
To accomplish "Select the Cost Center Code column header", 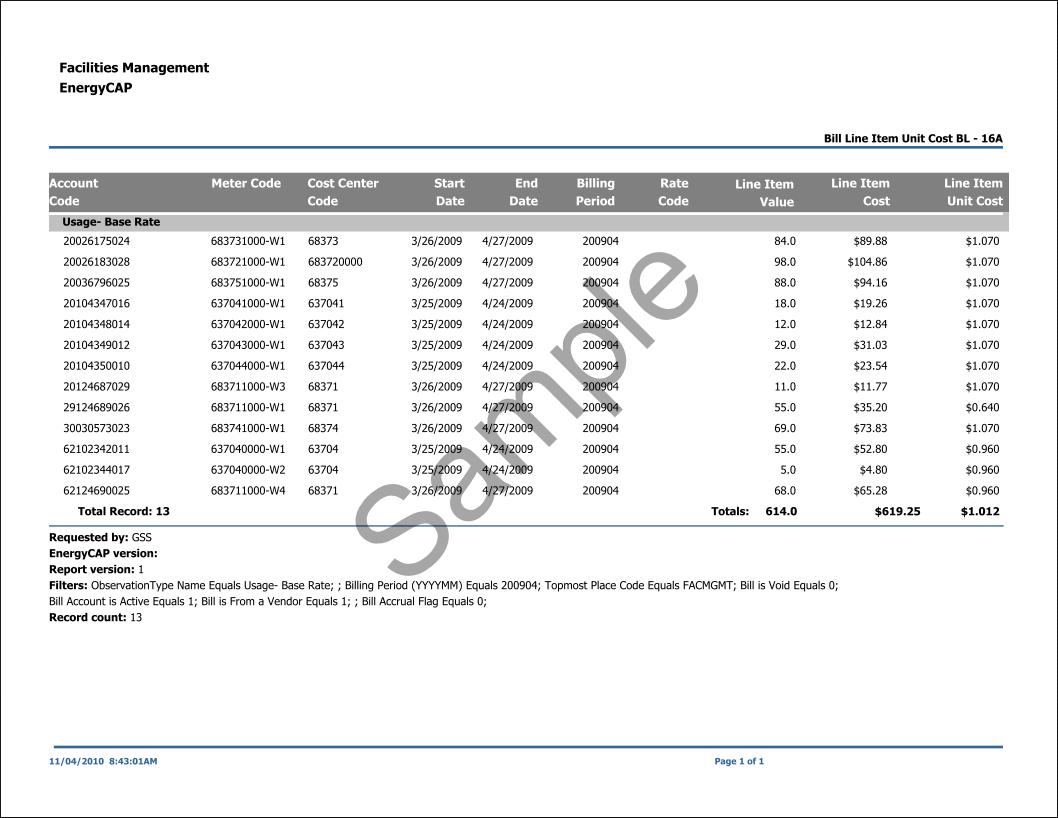I will pos(343,192).
